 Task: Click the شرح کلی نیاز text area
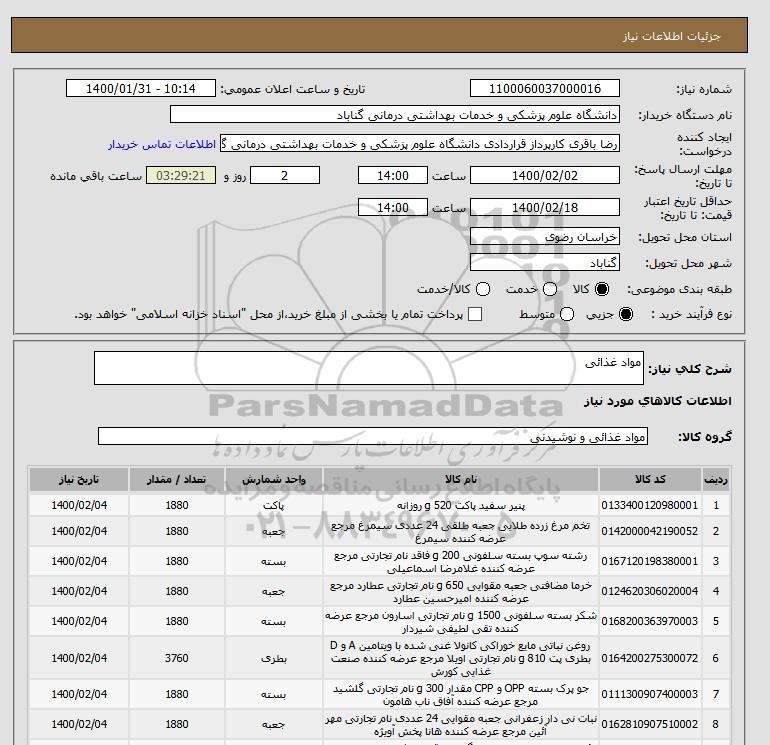coord(369,368)
